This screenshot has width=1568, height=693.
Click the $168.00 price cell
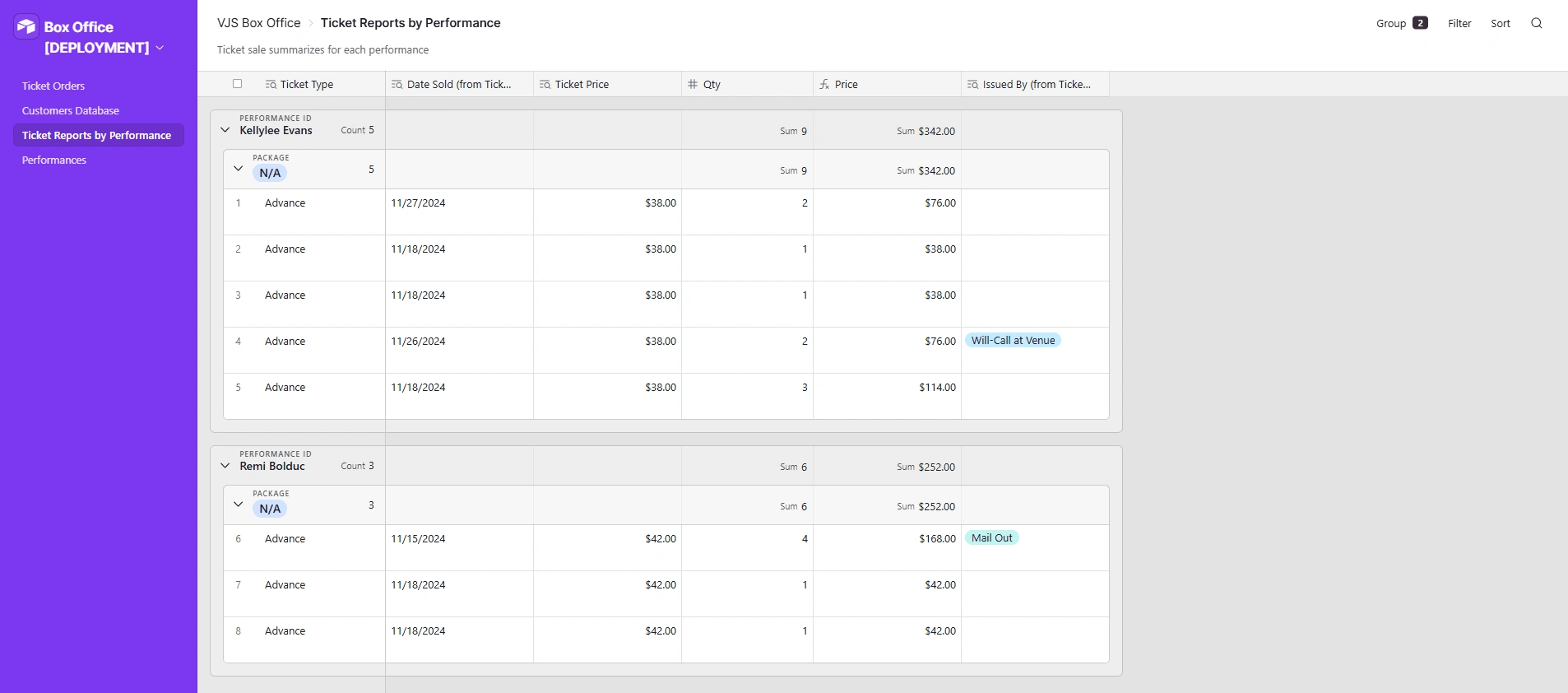coord(887,548)
